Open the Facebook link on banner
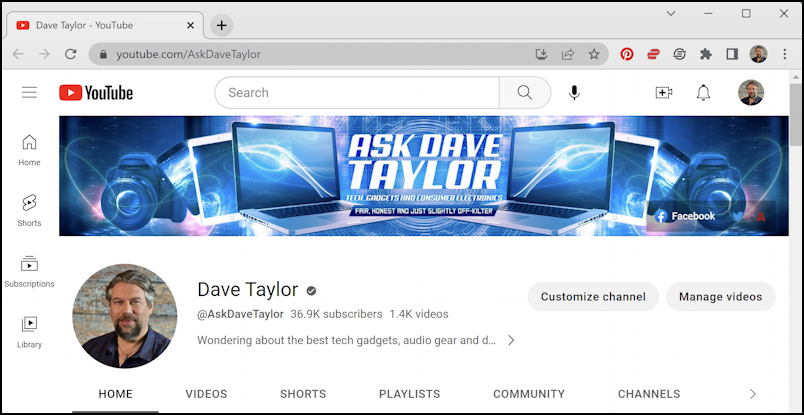This screenshot has width=804, height=415. (685, 216)
